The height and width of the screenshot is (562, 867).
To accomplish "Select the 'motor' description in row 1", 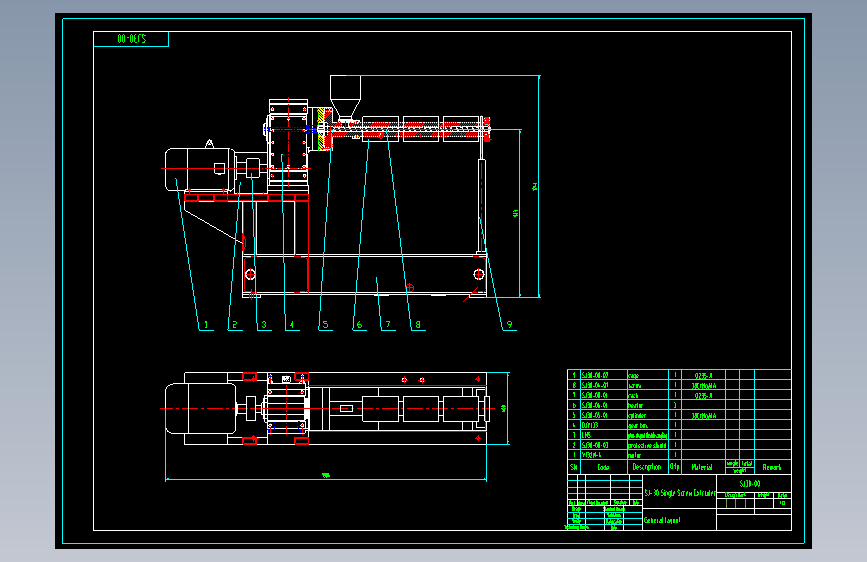I will (635, 455).
